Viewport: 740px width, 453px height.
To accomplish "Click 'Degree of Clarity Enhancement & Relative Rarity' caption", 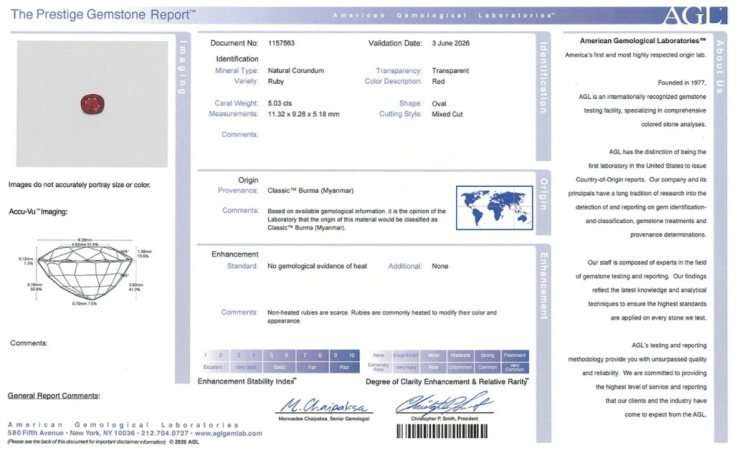I will click(x=447, y=382).
